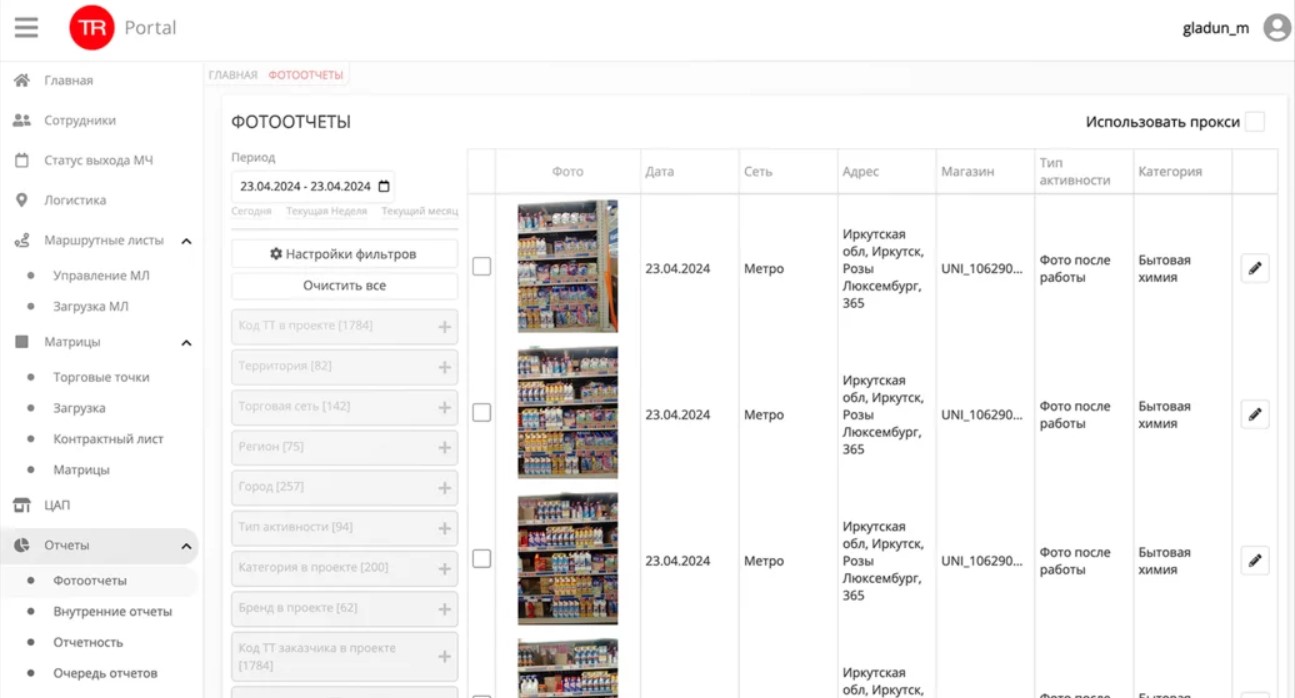
Task: Select the Сегодня period shortcut
Action: [x=251, y=211]
